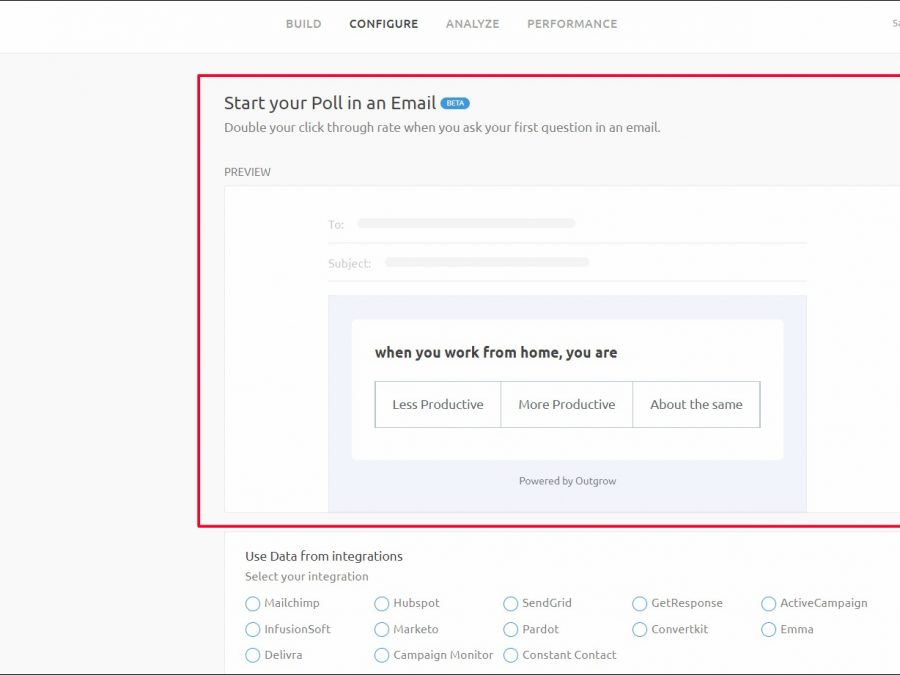Click the Powered by Outgrow link
The height and width of the screenshot is (675, 900).
[x=567, y=481]
